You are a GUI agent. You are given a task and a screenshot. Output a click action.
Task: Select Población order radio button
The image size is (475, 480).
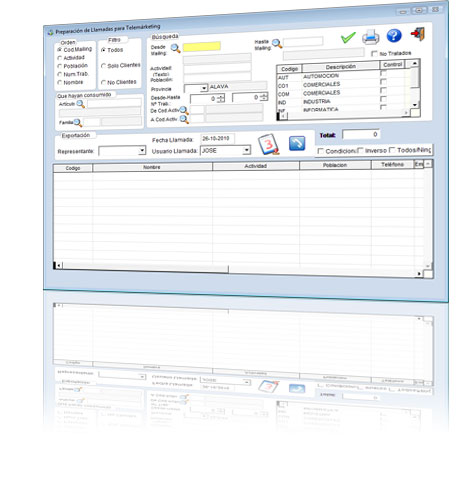pyautogui.click(x=60, y=66)
